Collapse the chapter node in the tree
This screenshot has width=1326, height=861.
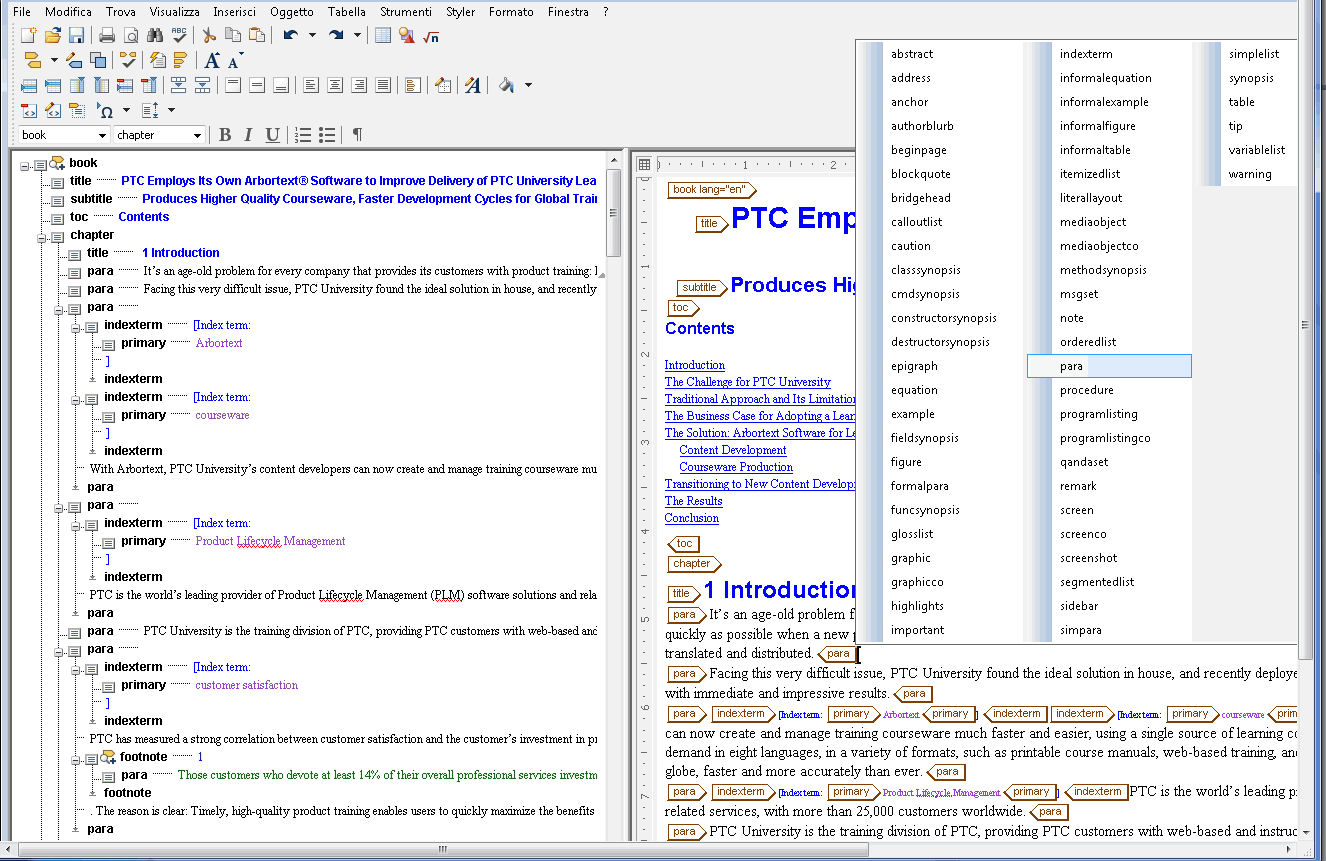point(43,236)
